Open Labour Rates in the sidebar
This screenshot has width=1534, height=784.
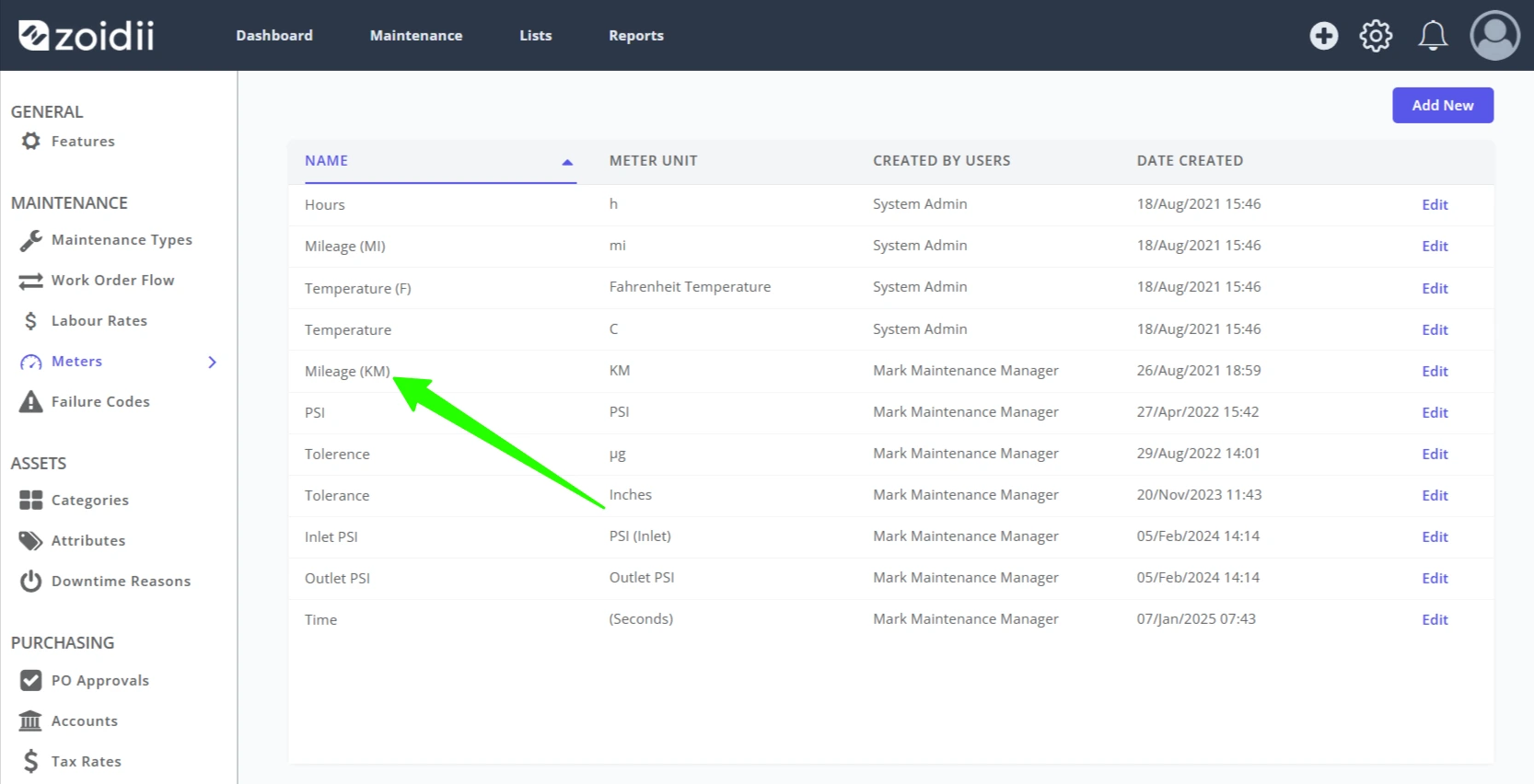[x=99, y=321]
